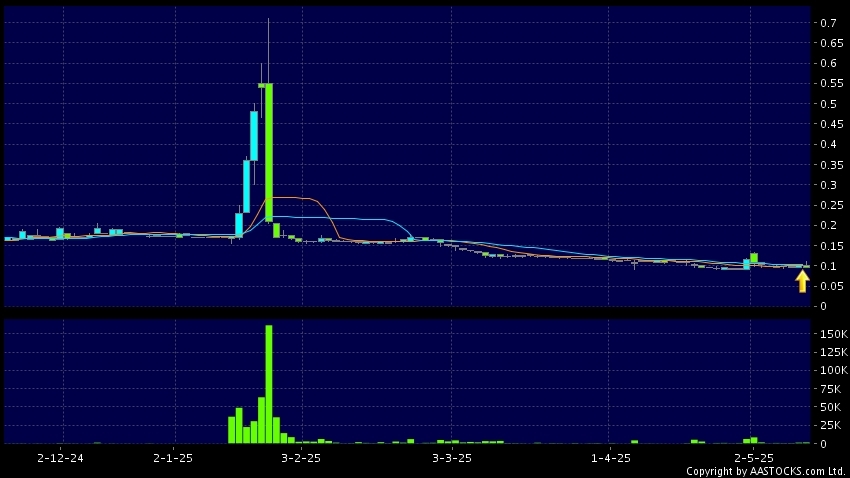Click the 0.15 price axis label
The image size is (850, 478).
coord(832,246)
